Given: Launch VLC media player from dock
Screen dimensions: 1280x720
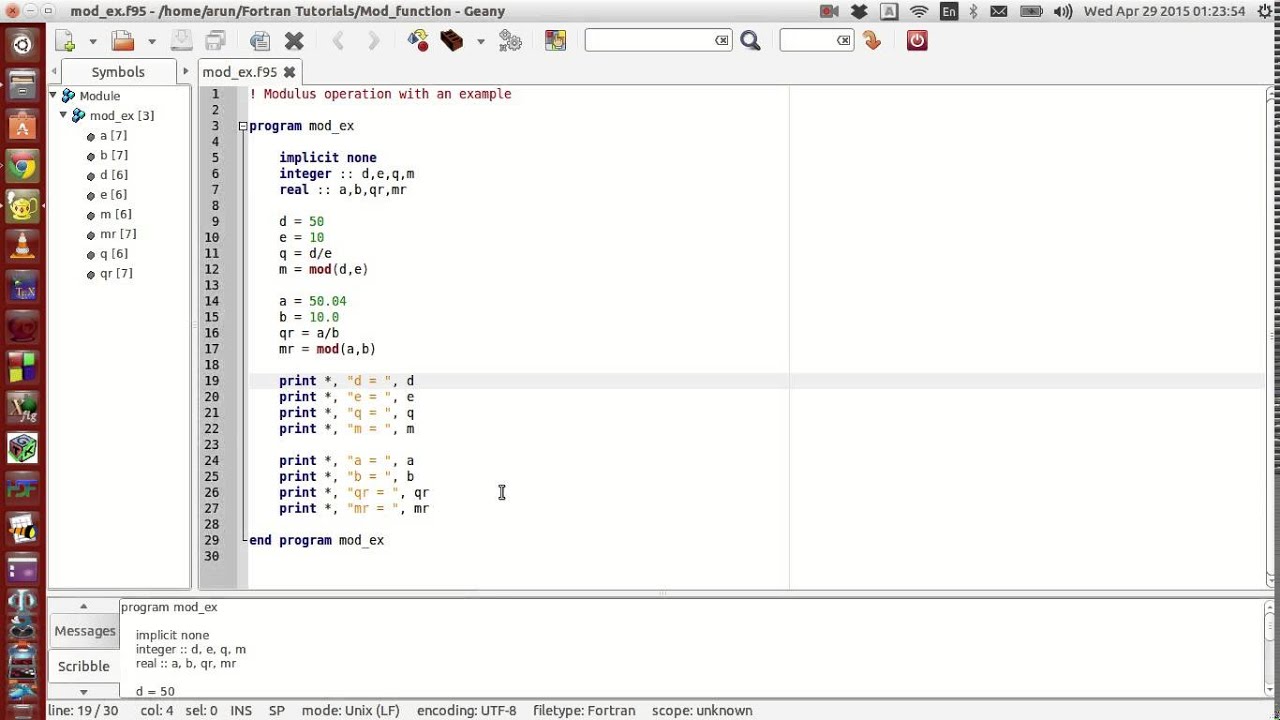Looking at the screenshot, I should [22, 245].
